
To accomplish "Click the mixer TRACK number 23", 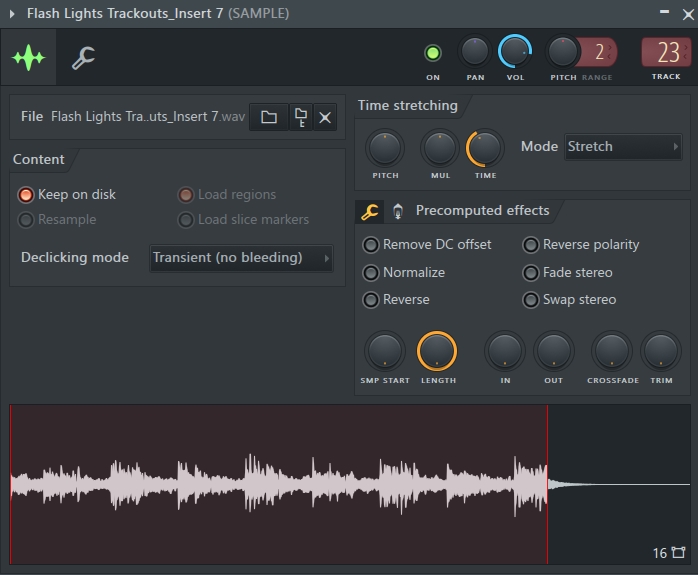I will tap(666, 52).
